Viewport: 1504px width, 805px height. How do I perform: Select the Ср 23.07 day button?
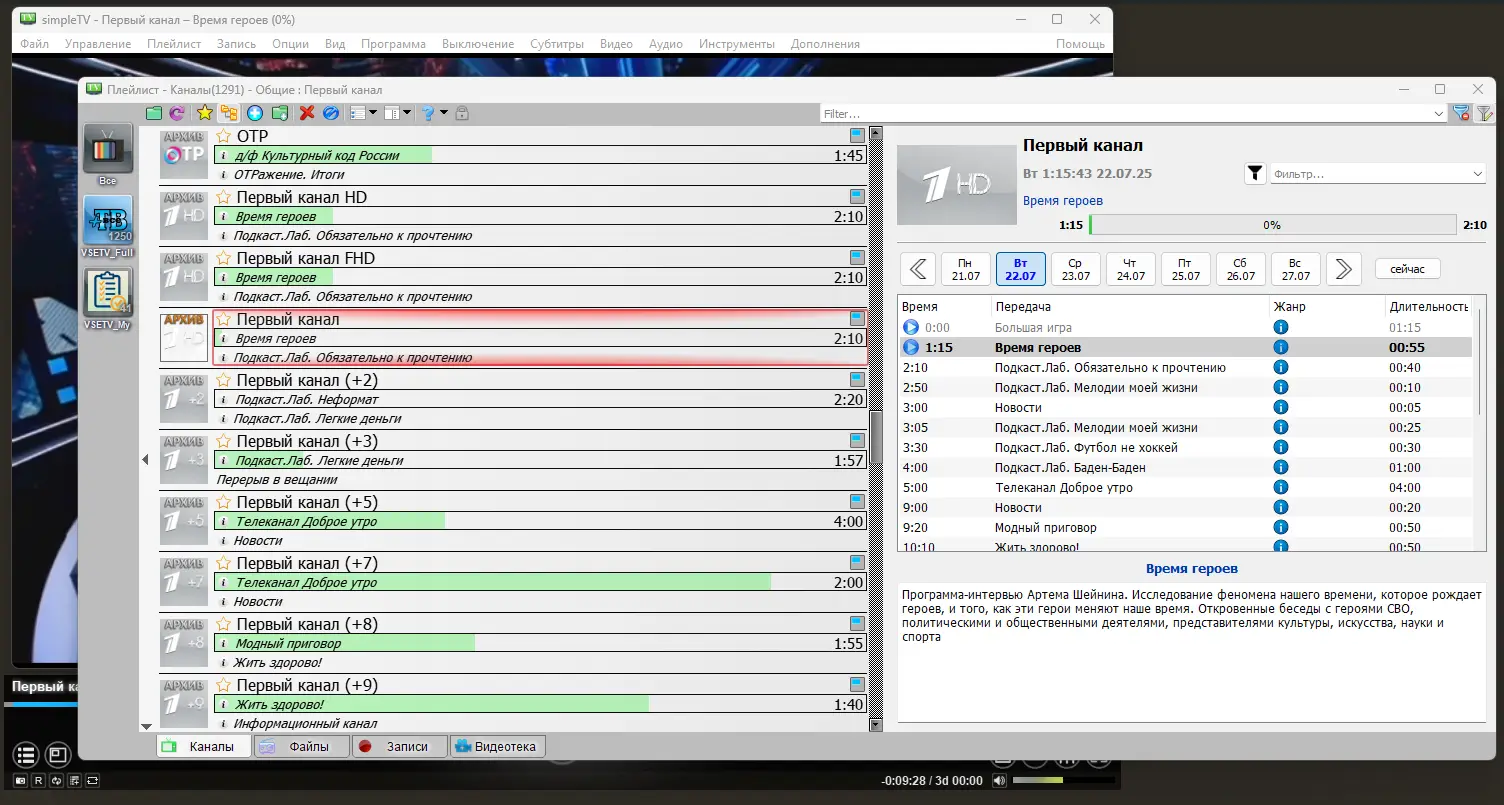(x=1076, y=269)
